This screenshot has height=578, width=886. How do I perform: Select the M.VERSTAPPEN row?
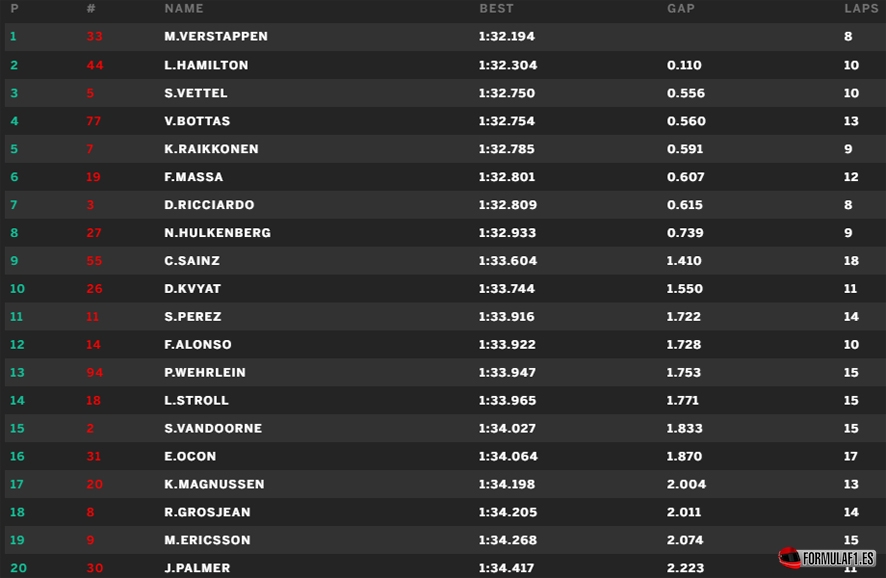coord(445,37)
